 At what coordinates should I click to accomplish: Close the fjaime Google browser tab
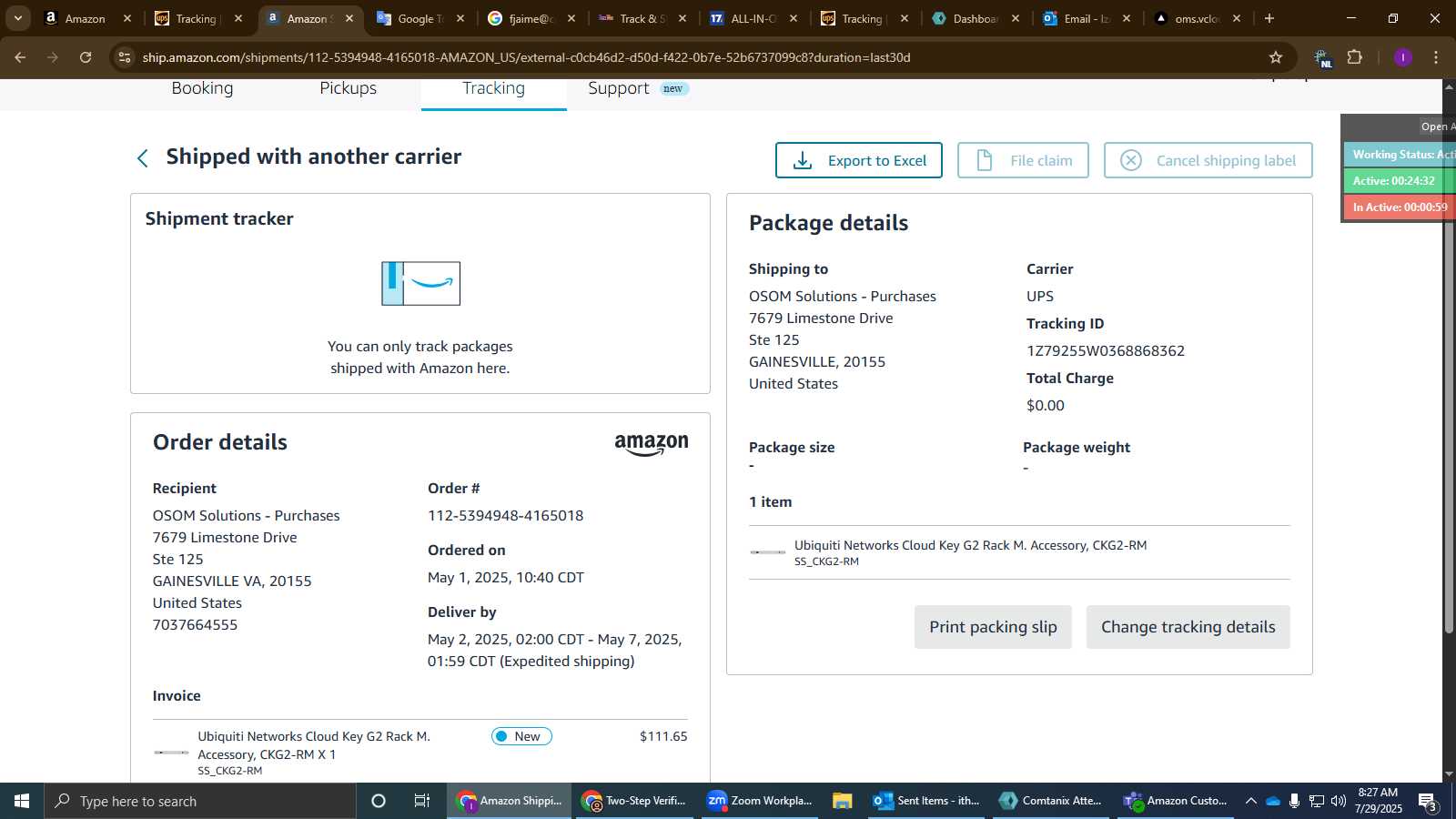(x=571, y=18)
